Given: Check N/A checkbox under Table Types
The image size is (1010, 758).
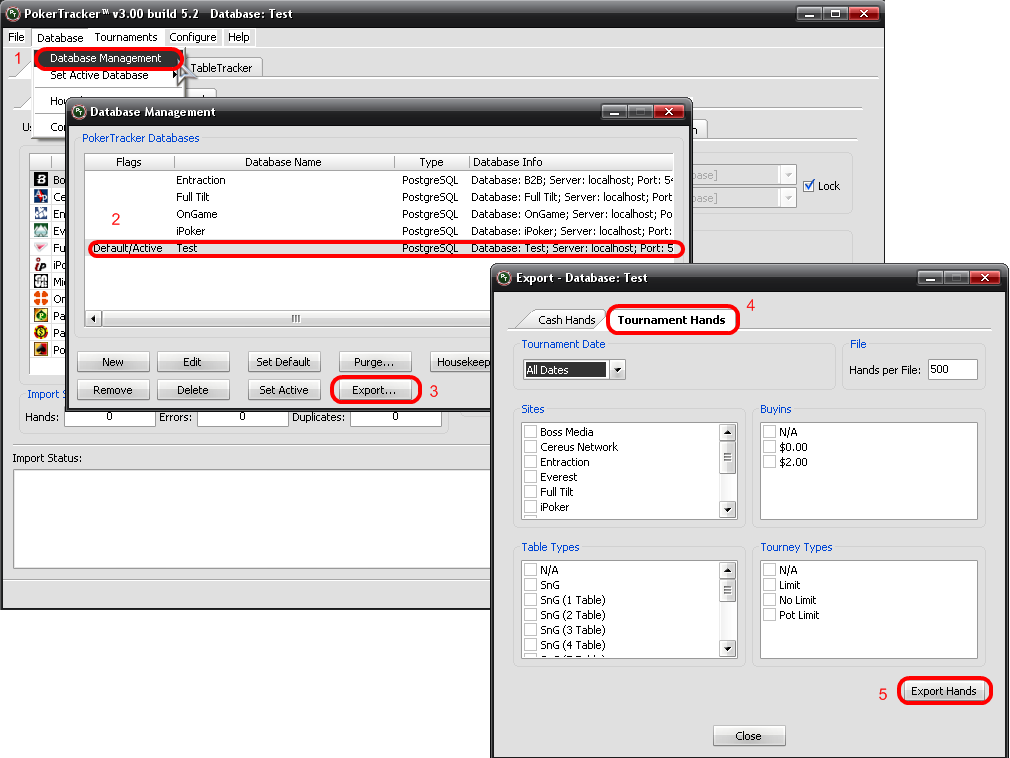Looking at the screenshot, I should (x=531, y=569).
